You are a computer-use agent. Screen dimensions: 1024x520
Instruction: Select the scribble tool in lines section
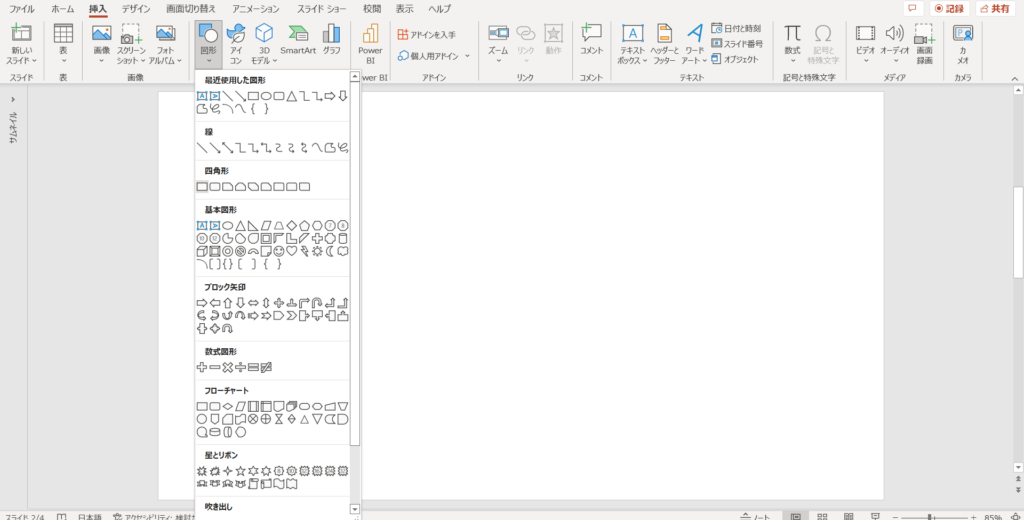tap(343, 148)
